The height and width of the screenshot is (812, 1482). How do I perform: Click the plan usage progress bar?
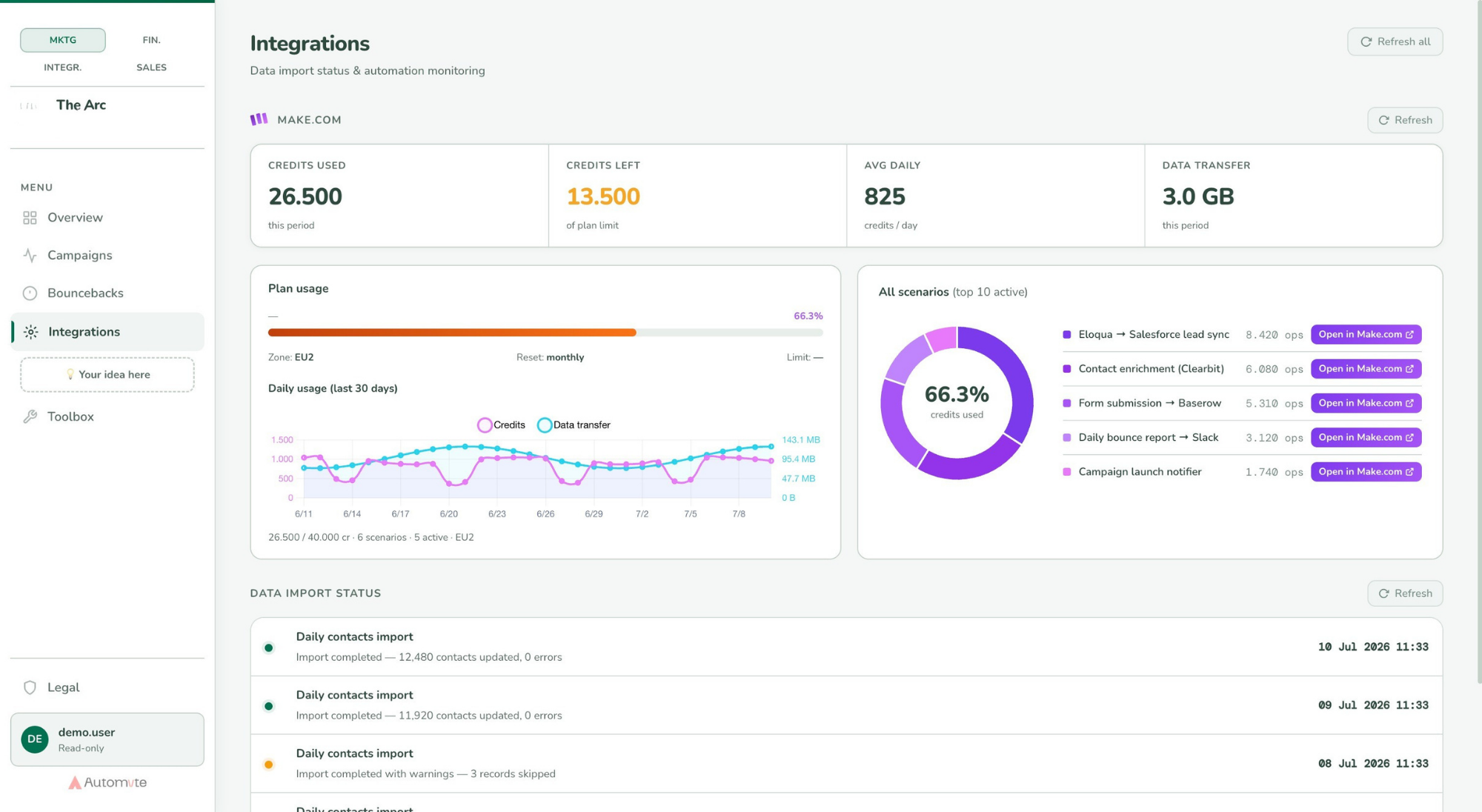click(545, 333)
